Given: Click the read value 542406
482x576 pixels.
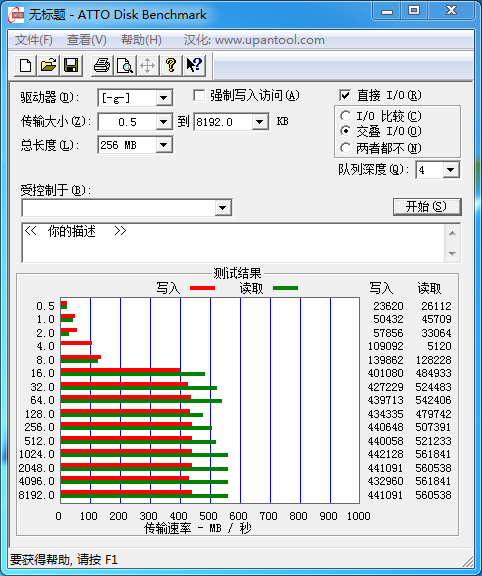Looking at the screenshot, I should coord(433,400).
